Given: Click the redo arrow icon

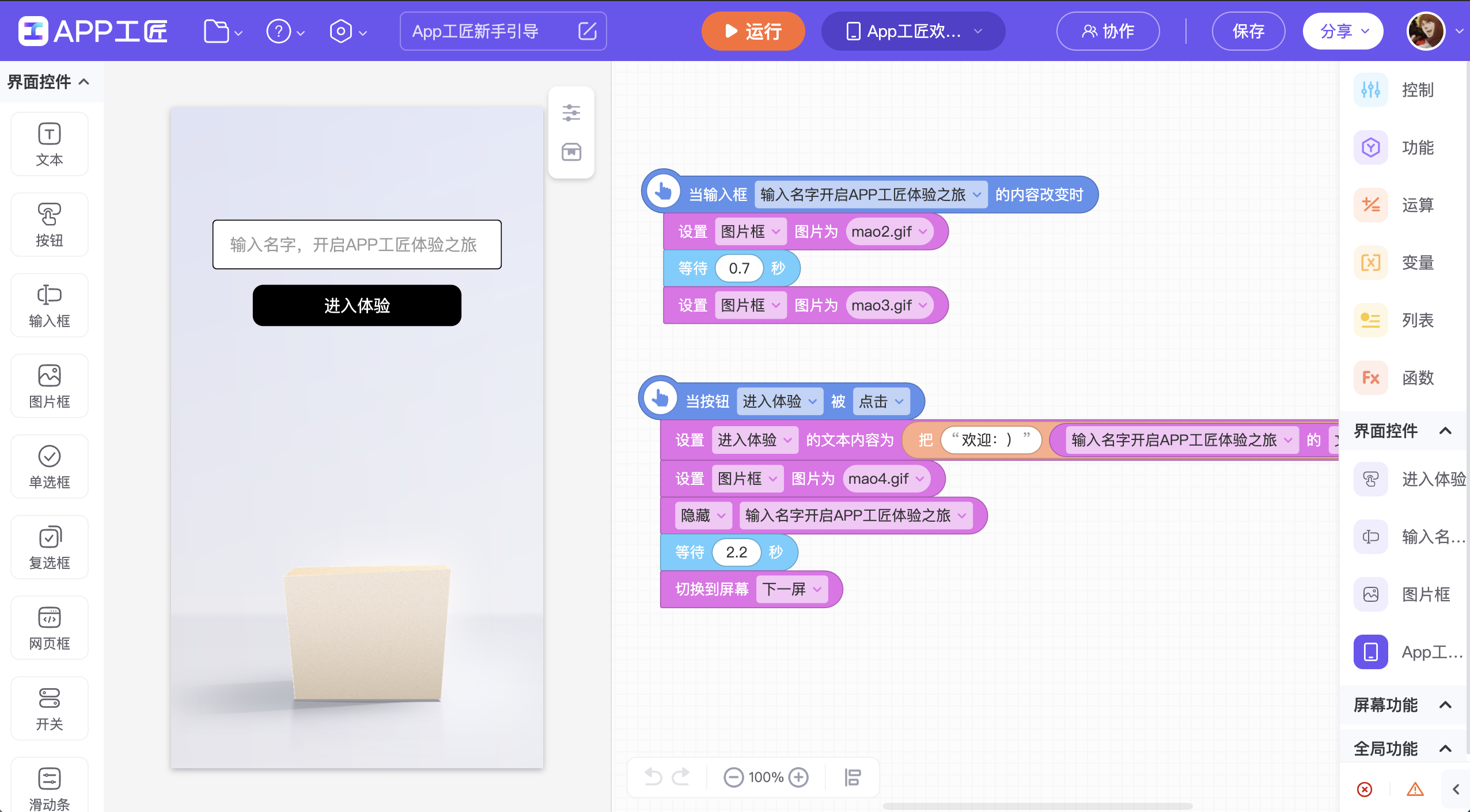Looking at the screenshot, I should point(681,777).
